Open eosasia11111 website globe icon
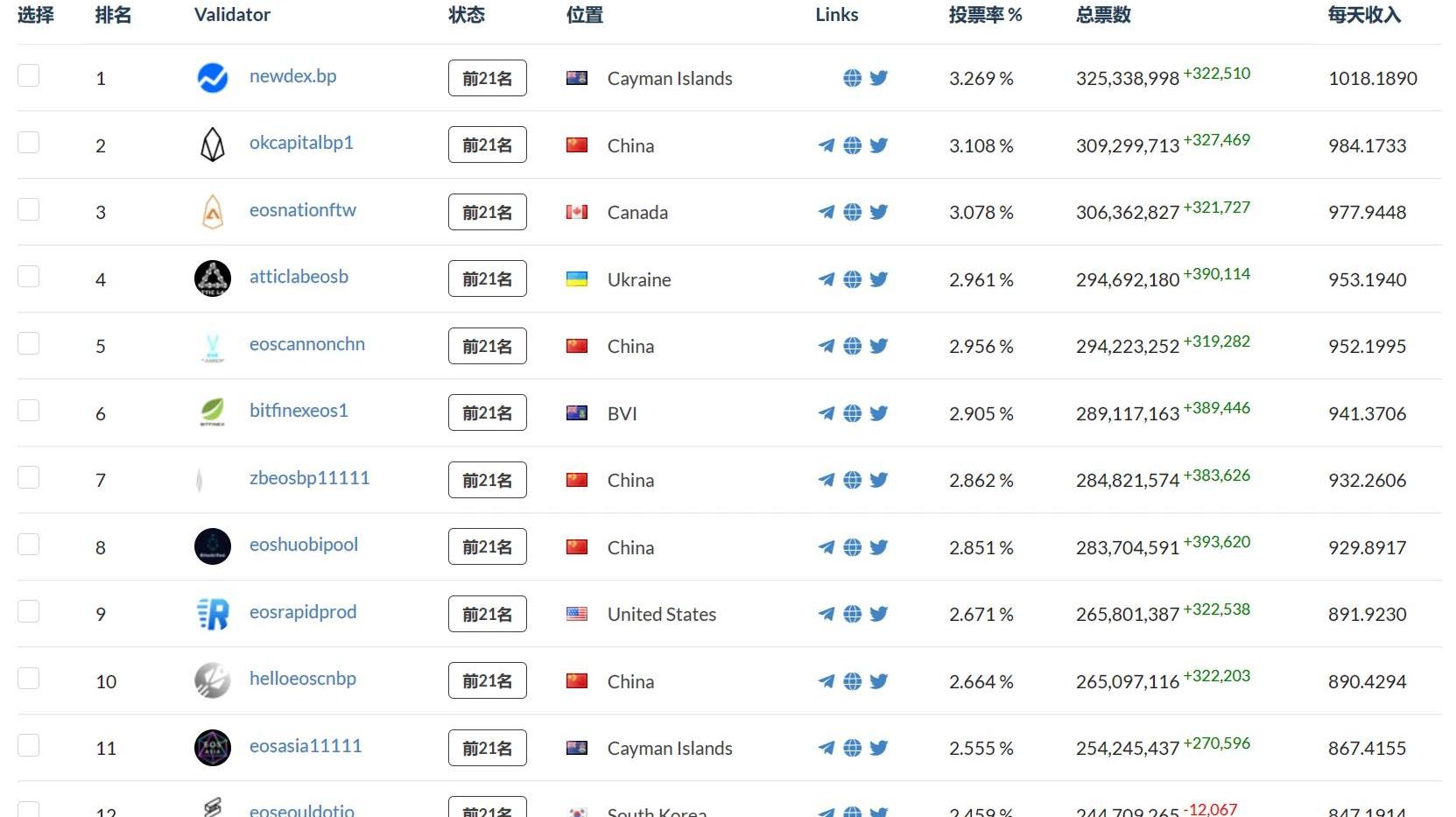The width and height of the screenshot is (1456, 817). point(852,748)
